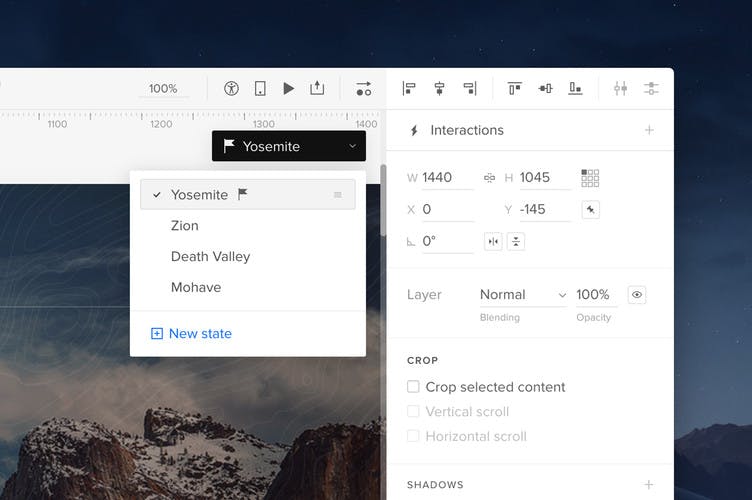Screen dimensions: 752x500
Task: Open the interaction flow arrows icon
Action: [364, 88]
